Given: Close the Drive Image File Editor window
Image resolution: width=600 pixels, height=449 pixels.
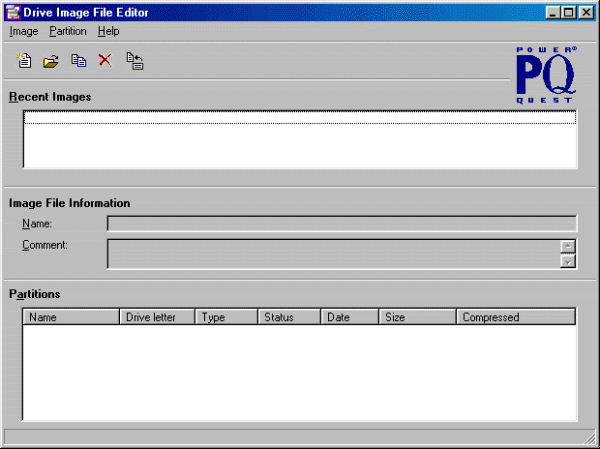Looking at the screenshot, I should 586,13.
